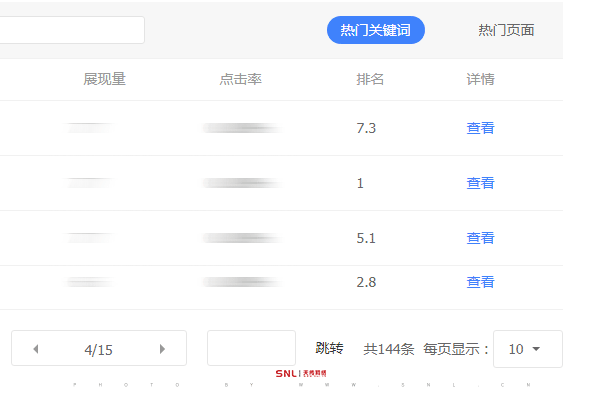The image size is (600, 400).
Task: Sort by the 点击率 column header
Action: [241, 79]
